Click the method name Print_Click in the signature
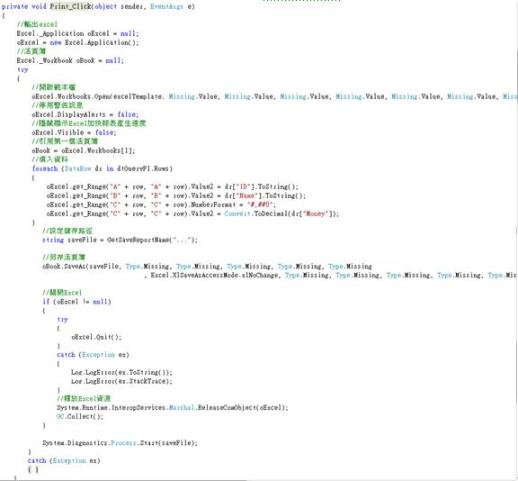 (x=70, y=6)
